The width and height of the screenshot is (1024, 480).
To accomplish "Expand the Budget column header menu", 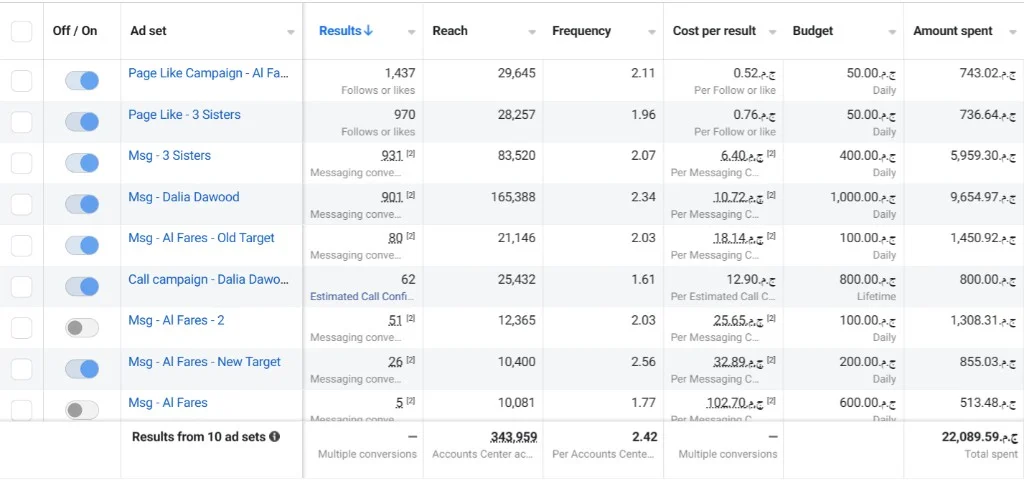I will click(x=892, y=32).
